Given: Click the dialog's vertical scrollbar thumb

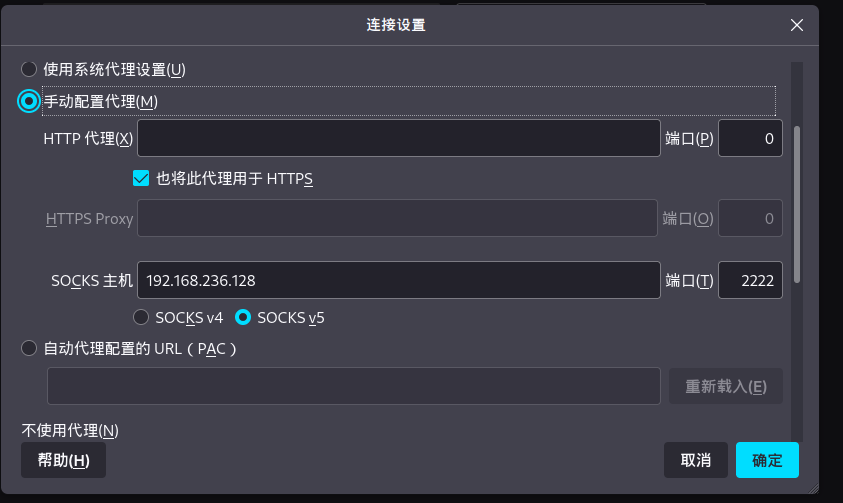Looking at the screenshot, I should pyautogui.click(x=796, y=204).
